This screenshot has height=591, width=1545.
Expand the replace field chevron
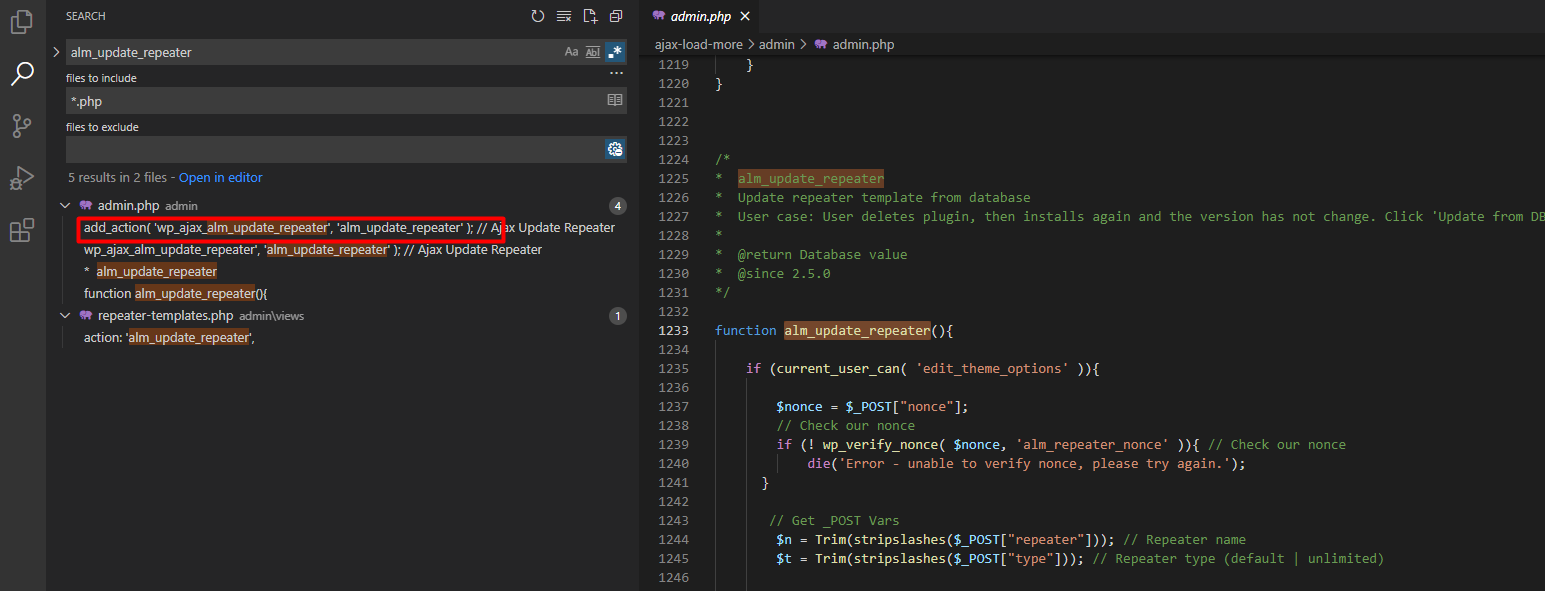(56, 52)
